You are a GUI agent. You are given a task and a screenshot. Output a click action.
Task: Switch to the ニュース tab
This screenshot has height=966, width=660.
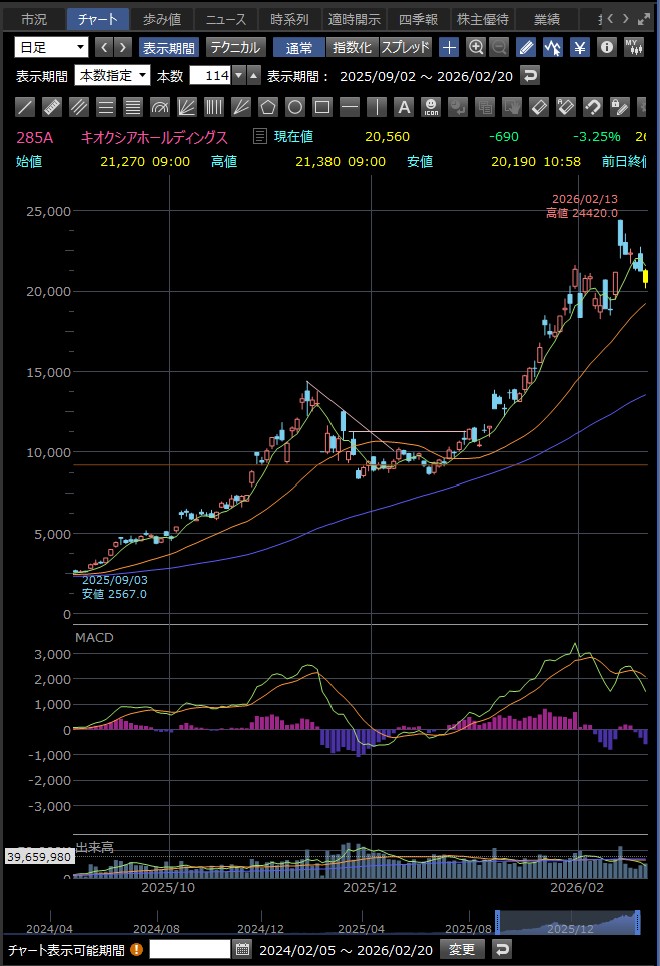(x=224, y=19)
